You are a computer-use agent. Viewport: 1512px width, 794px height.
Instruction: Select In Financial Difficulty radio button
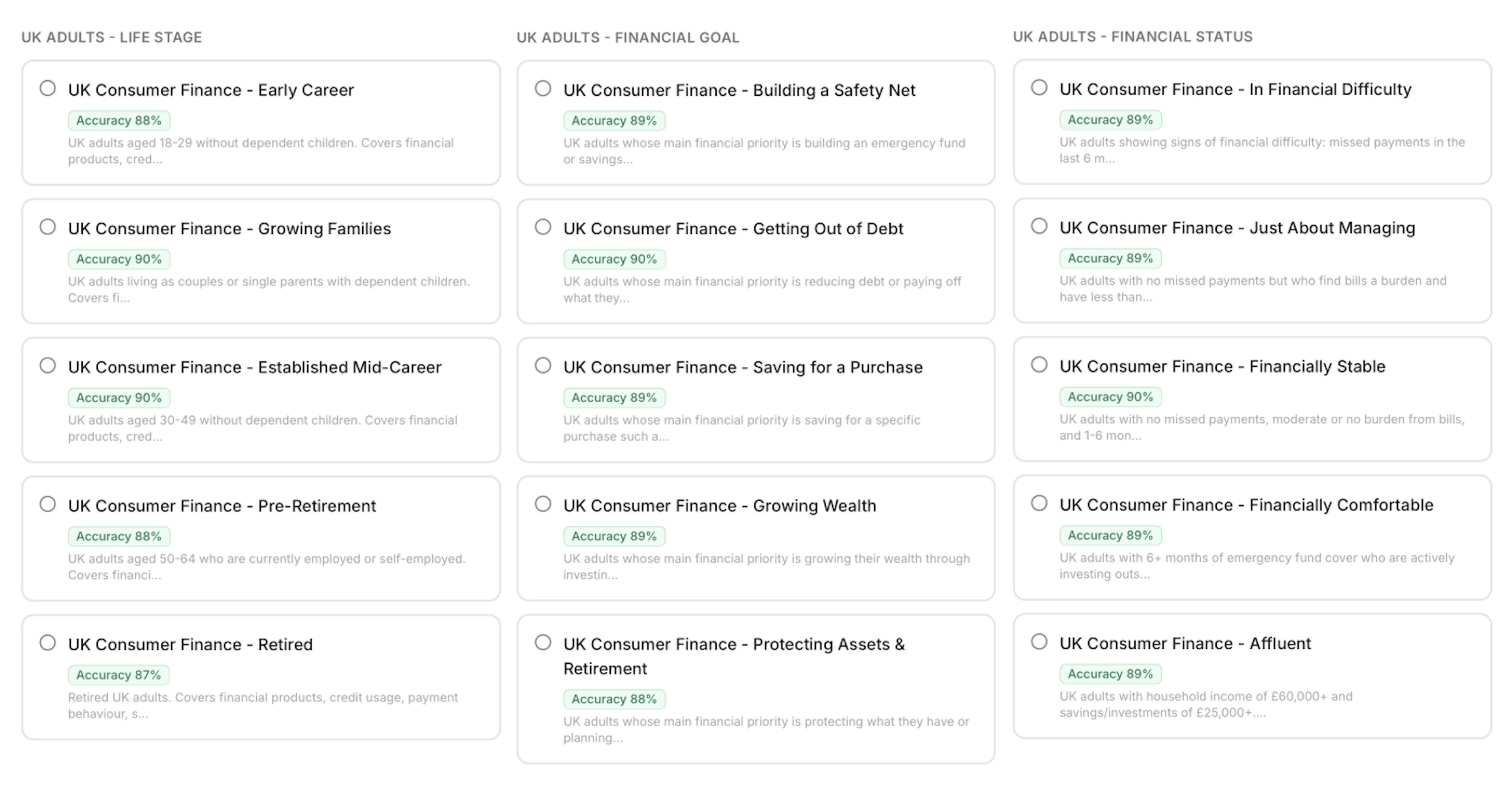(x=1039, y=87)
